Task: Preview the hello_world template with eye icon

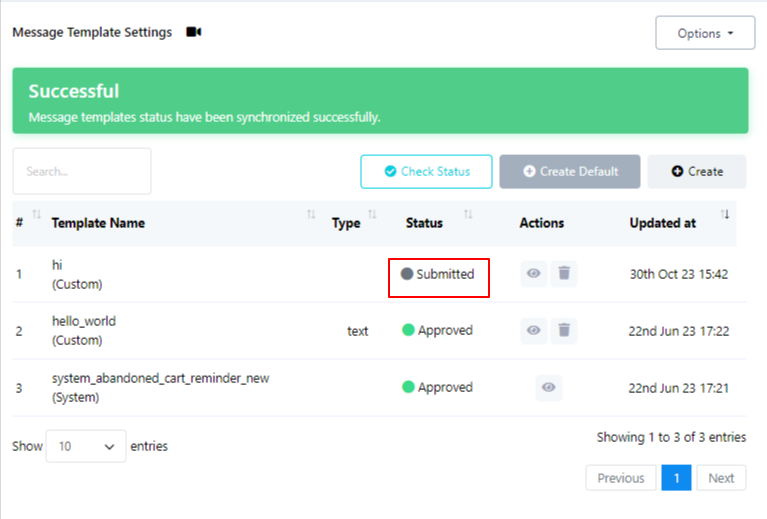Action: click(535, 330)
